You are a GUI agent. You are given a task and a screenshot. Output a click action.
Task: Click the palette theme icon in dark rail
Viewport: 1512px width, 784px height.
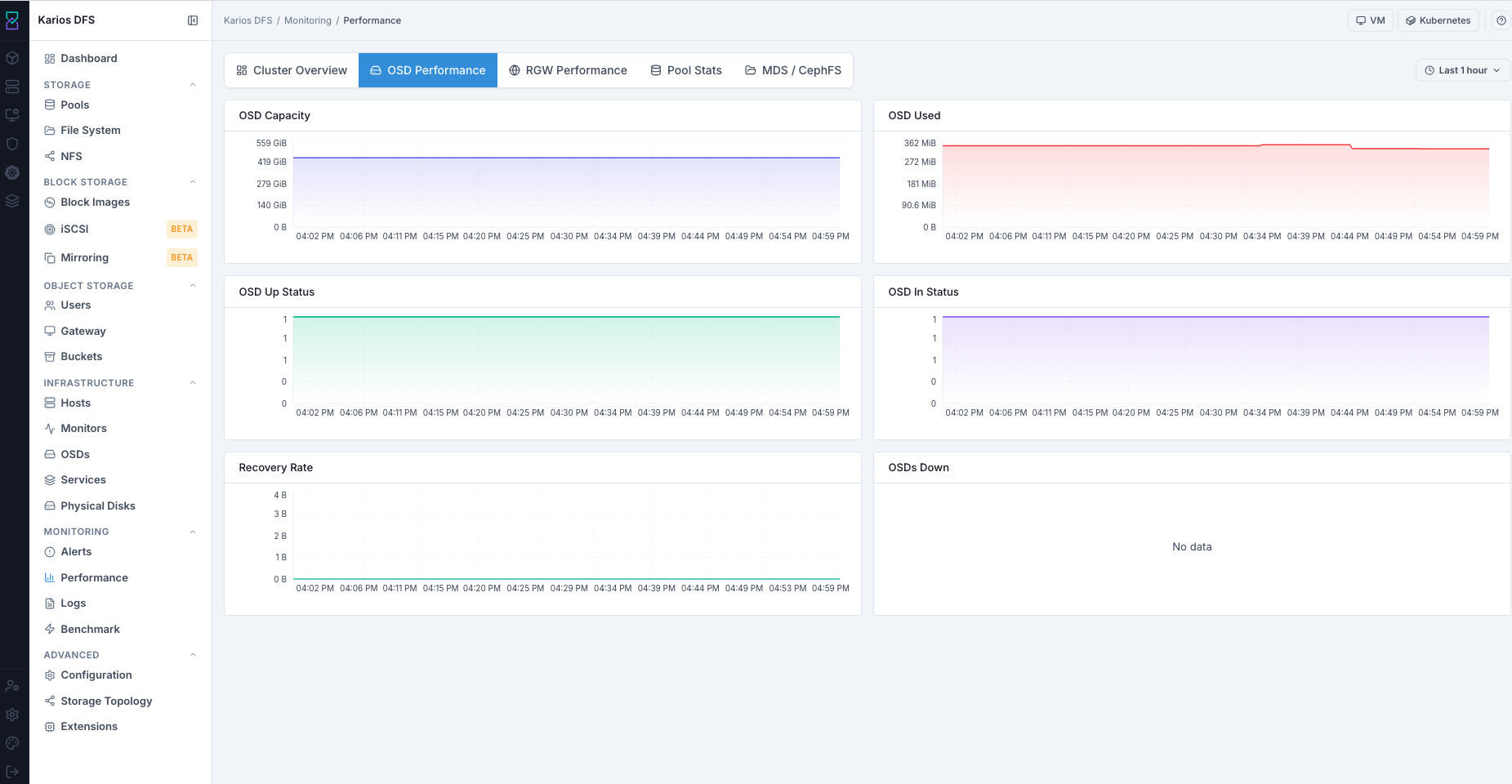coord(12,743)
